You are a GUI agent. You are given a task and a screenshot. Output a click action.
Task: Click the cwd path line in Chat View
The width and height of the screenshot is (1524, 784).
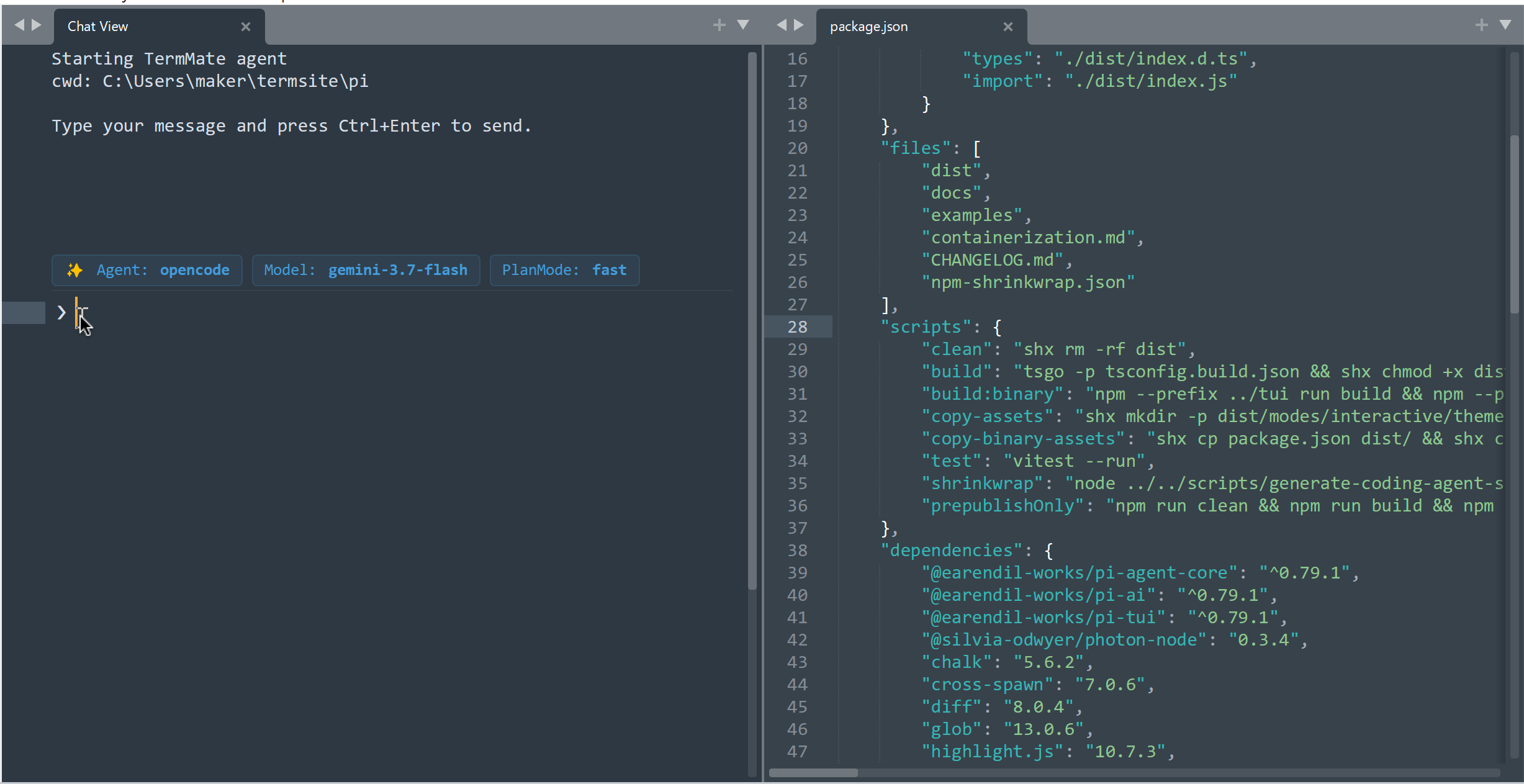pos(210,81)
